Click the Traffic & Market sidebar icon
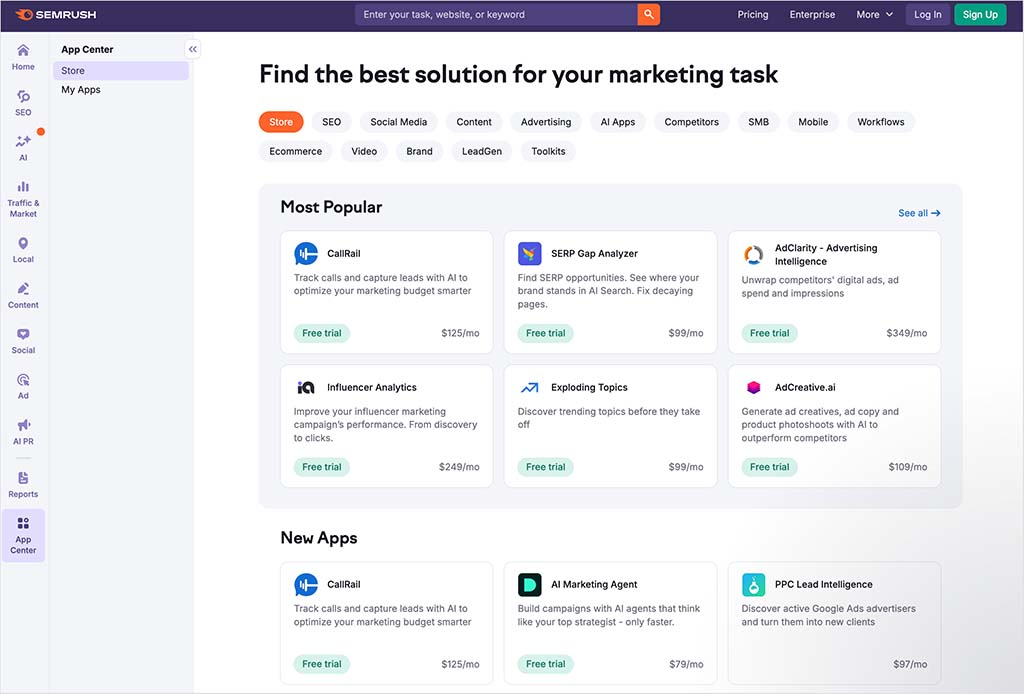Image resolution: width=1024 pixels, height=694 pixels. coord(22,195)
